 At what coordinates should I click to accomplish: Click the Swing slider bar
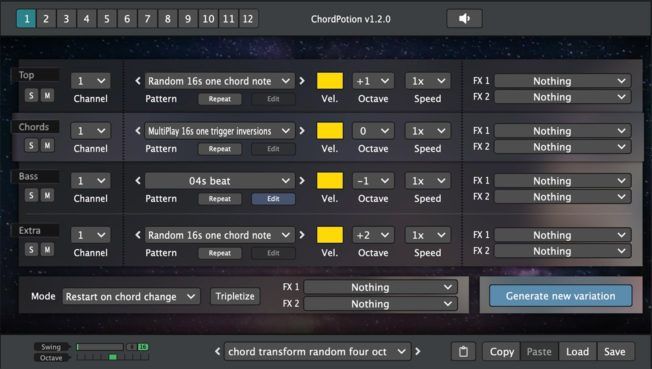coord(100,347)
